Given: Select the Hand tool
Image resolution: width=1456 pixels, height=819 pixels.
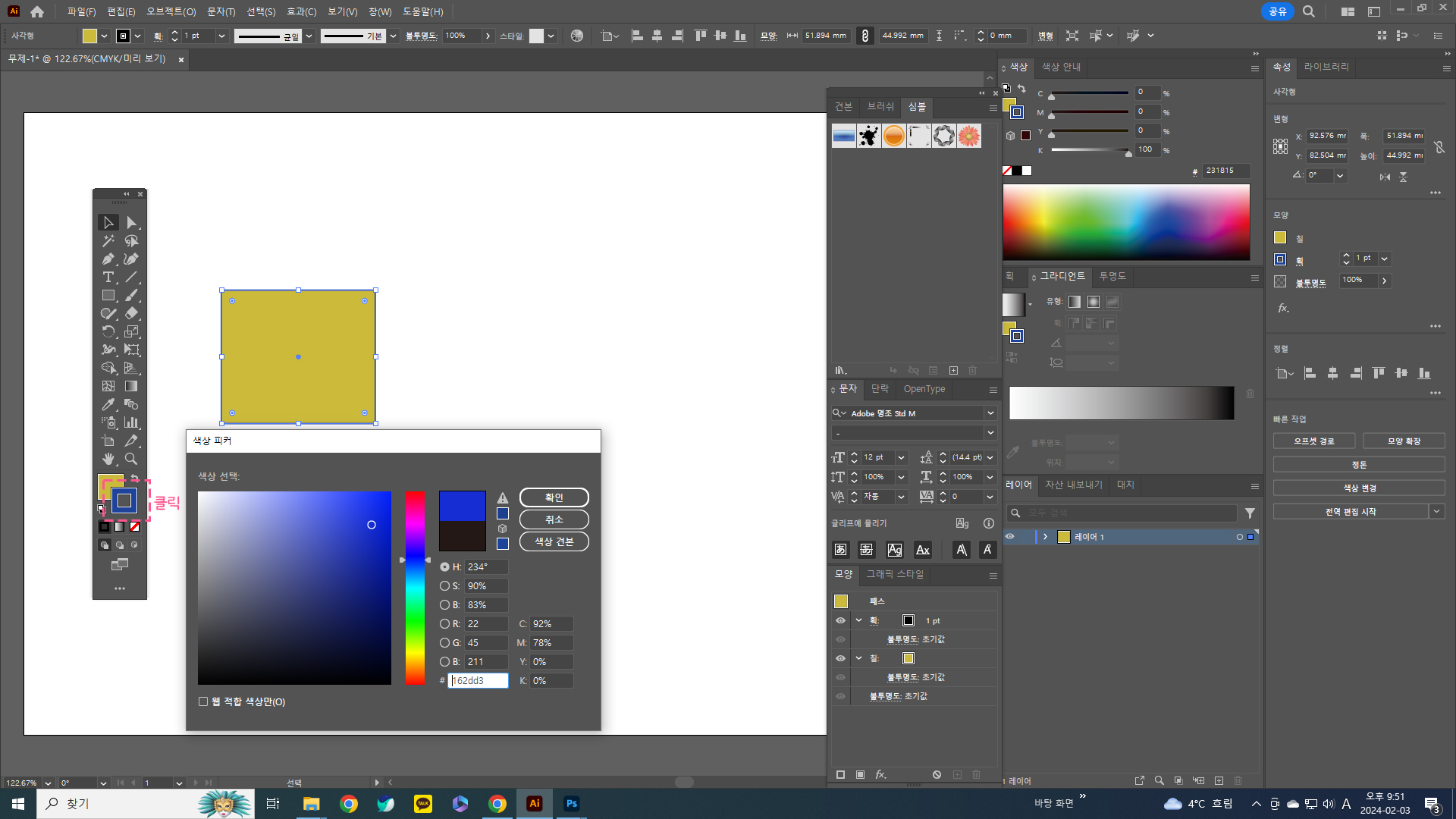Looking at the screenshot, I should click(x=108, y=460).
